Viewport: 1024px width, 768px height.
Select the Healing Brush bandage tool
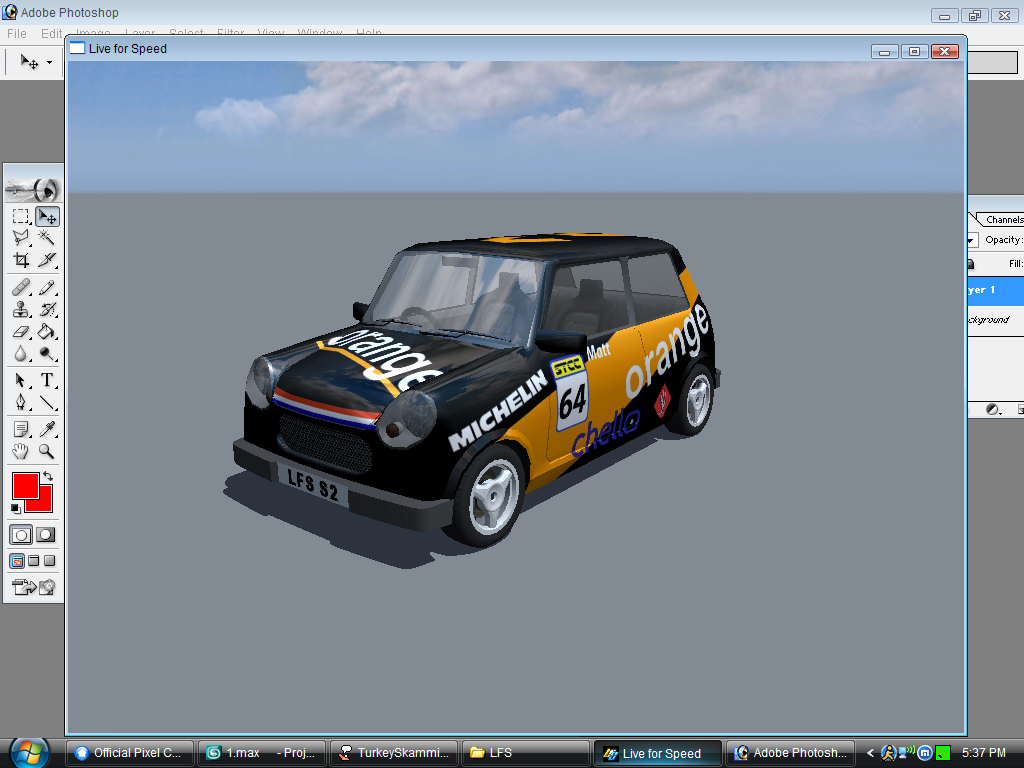click(x=21, y=287)
